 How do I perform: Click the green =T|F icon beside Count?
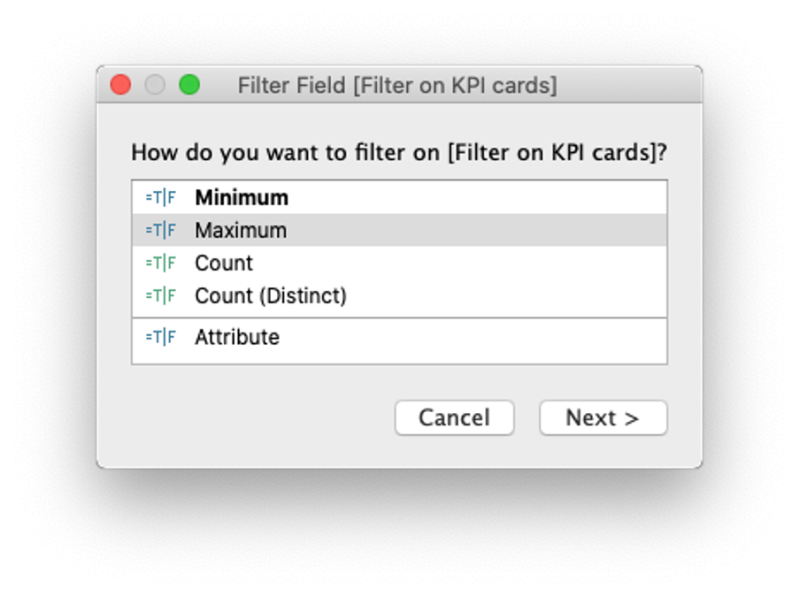point(159,263)
